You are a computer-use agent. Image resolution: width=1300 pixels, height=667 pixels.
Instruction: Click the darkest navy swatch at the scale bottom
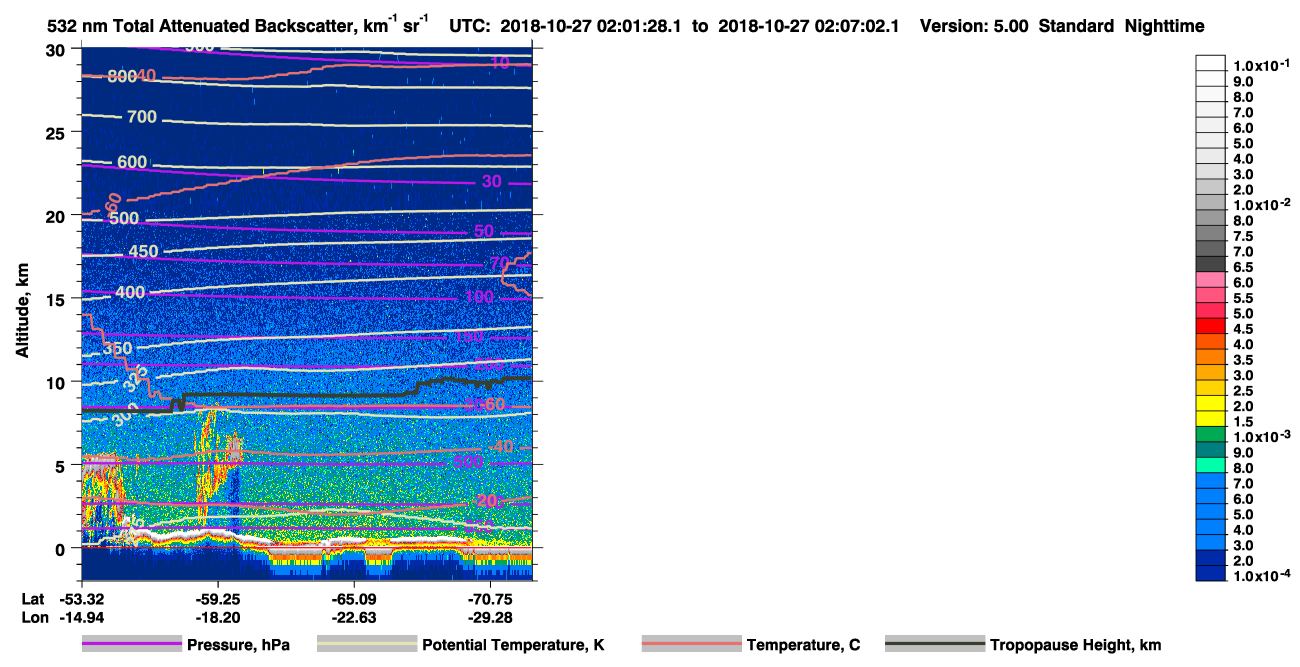(x=1210, y=573)
